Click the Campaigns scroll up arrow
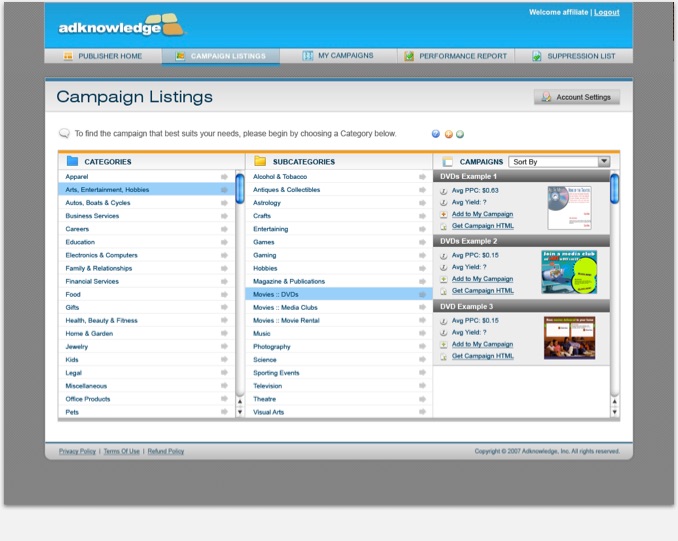The height and width of the screenshot is (541, 678). click(x=614, y=401)
